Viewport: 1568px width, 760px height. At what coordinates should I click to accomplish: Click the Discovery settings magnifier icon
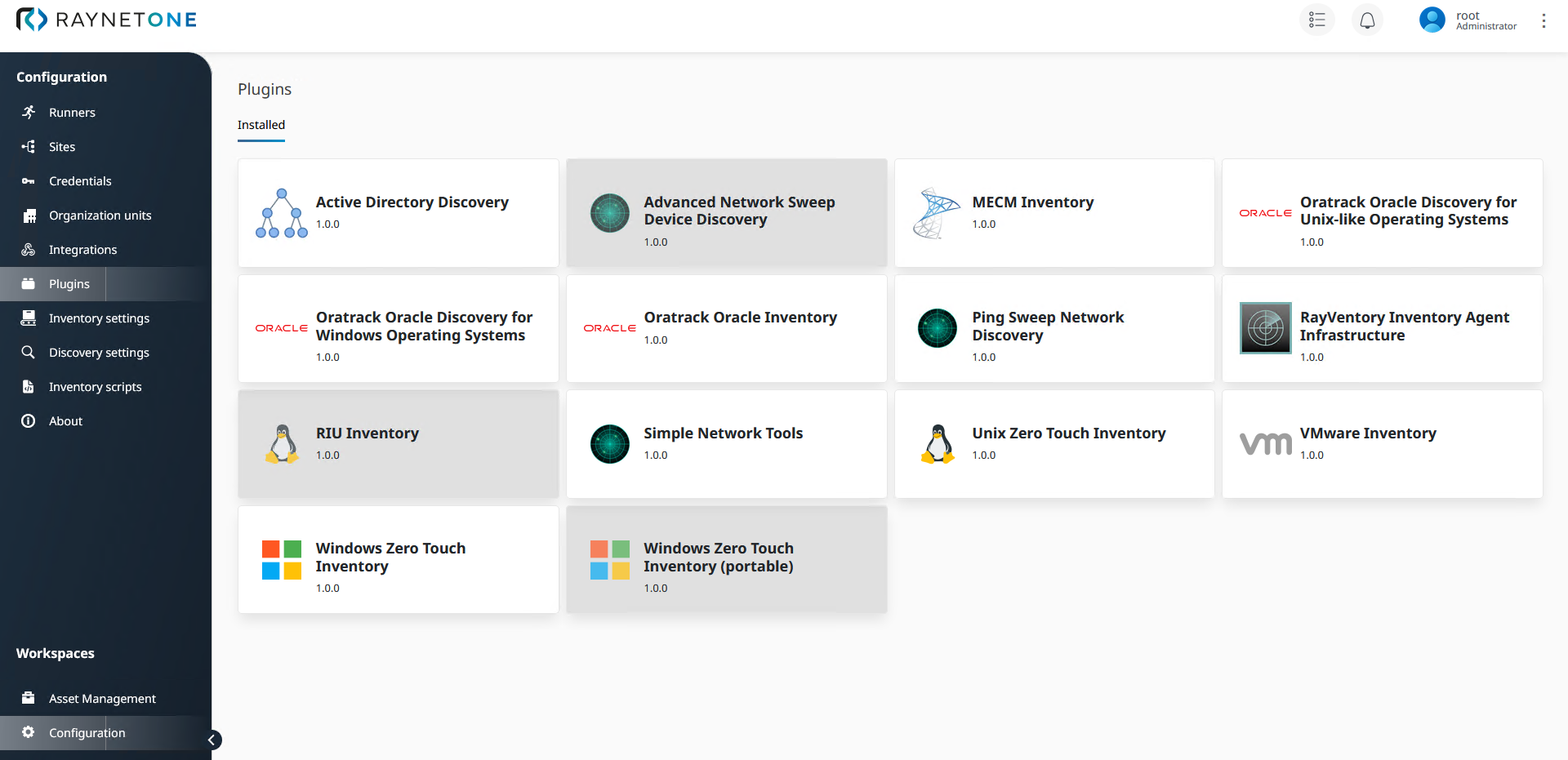(29, 352)
